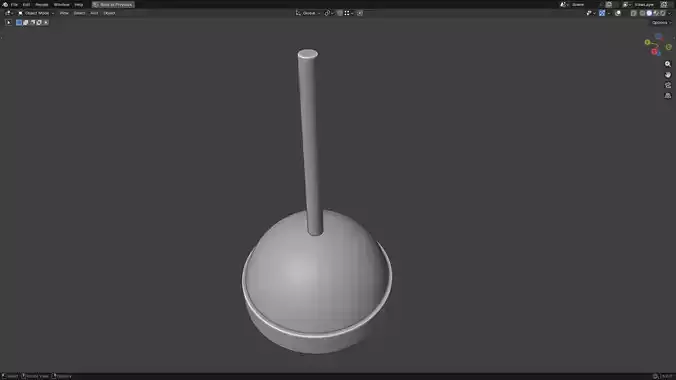676x380 pixels.
Task: Open the gizmo options dropdown arrow
Action: pyautogui.click(x=608, y=13)
